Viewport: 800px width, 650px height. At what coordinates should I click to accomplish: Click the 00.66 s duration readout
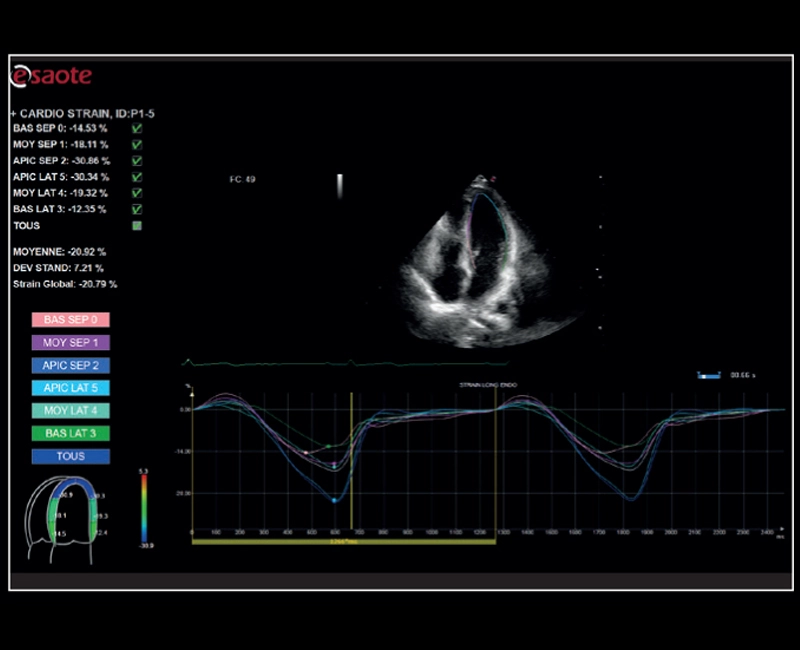(743, 374)
